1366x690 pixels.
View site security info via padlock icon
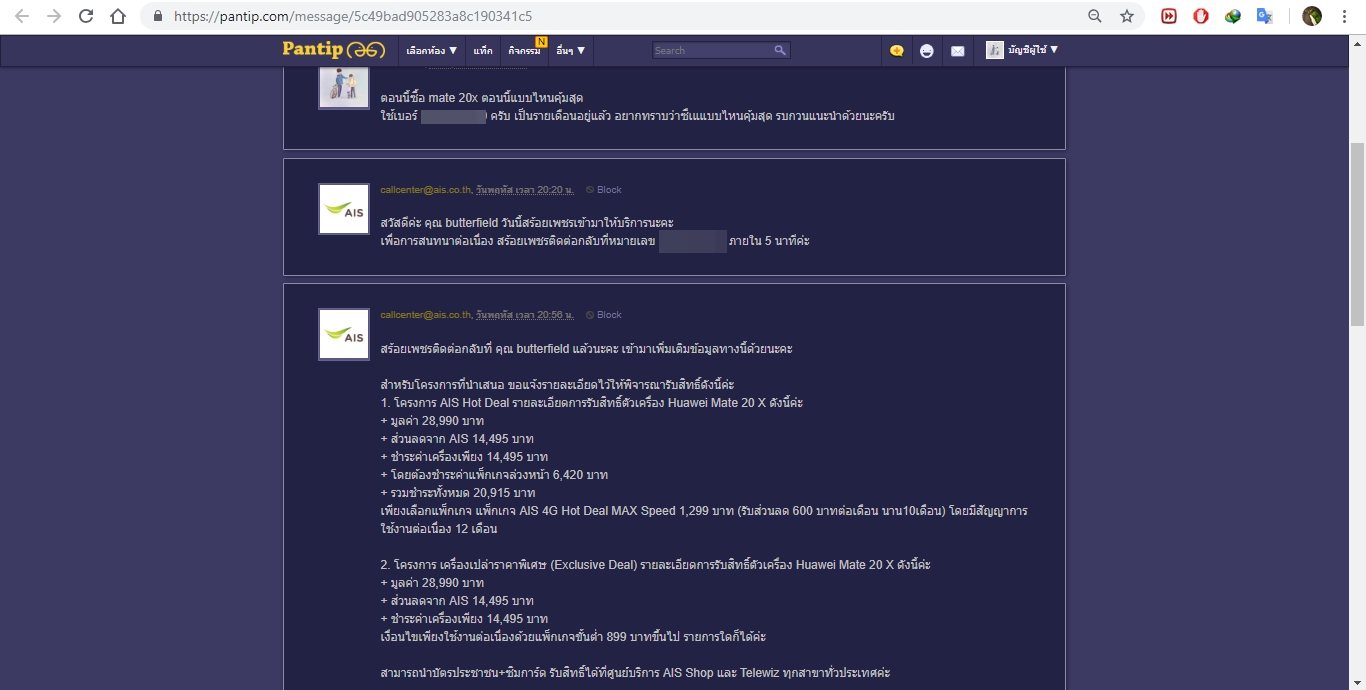coord(158,16)
